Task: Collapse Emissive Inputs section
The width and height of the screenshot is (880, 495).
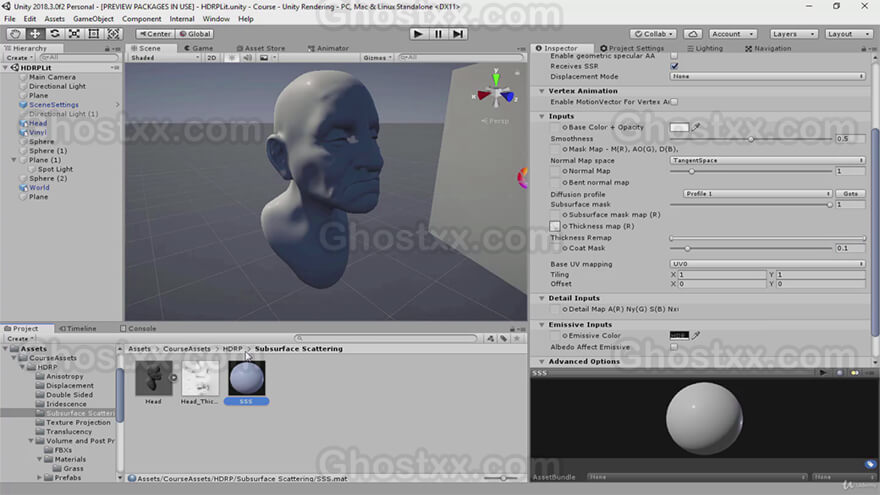Action: pos(542,324)
